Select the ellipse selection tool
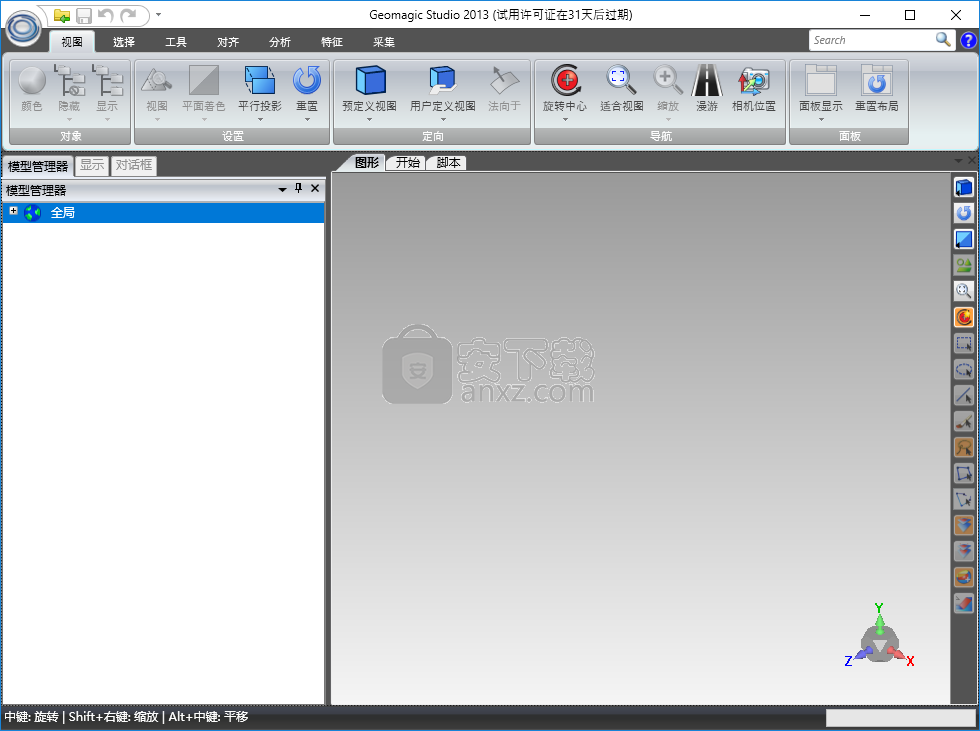This screenshot has height=731, width=980. (x=964, y=369)
